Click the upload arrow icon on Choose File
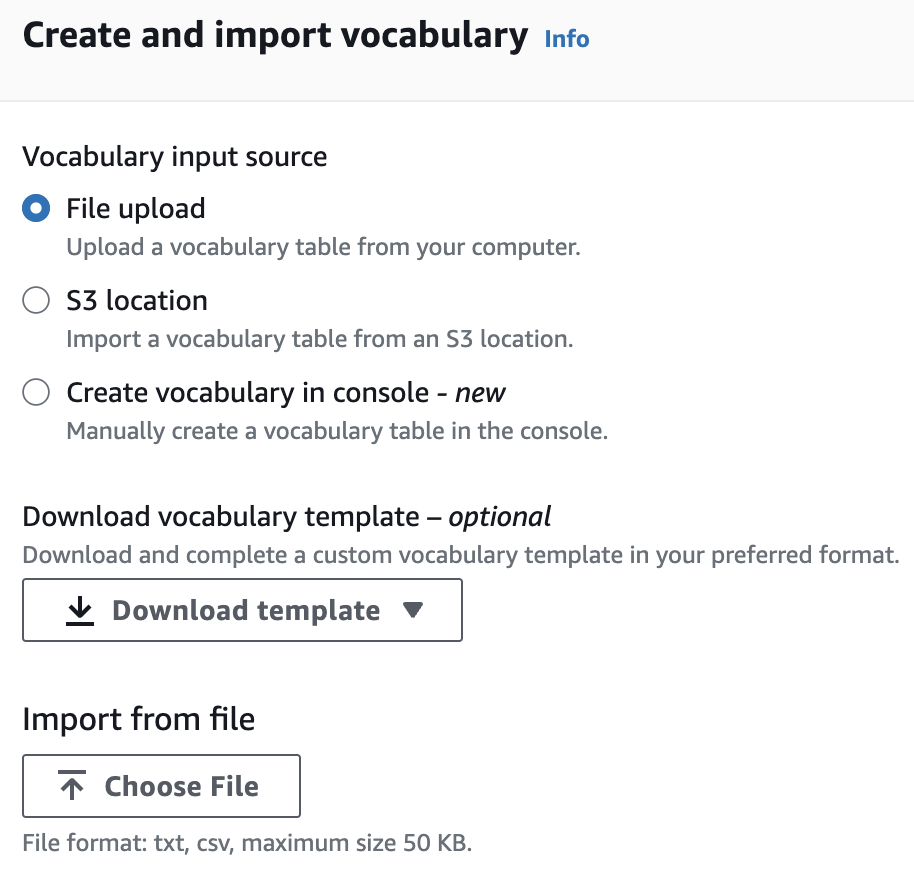The height and width of the screenshot is (872, 914). pos(73,787)
